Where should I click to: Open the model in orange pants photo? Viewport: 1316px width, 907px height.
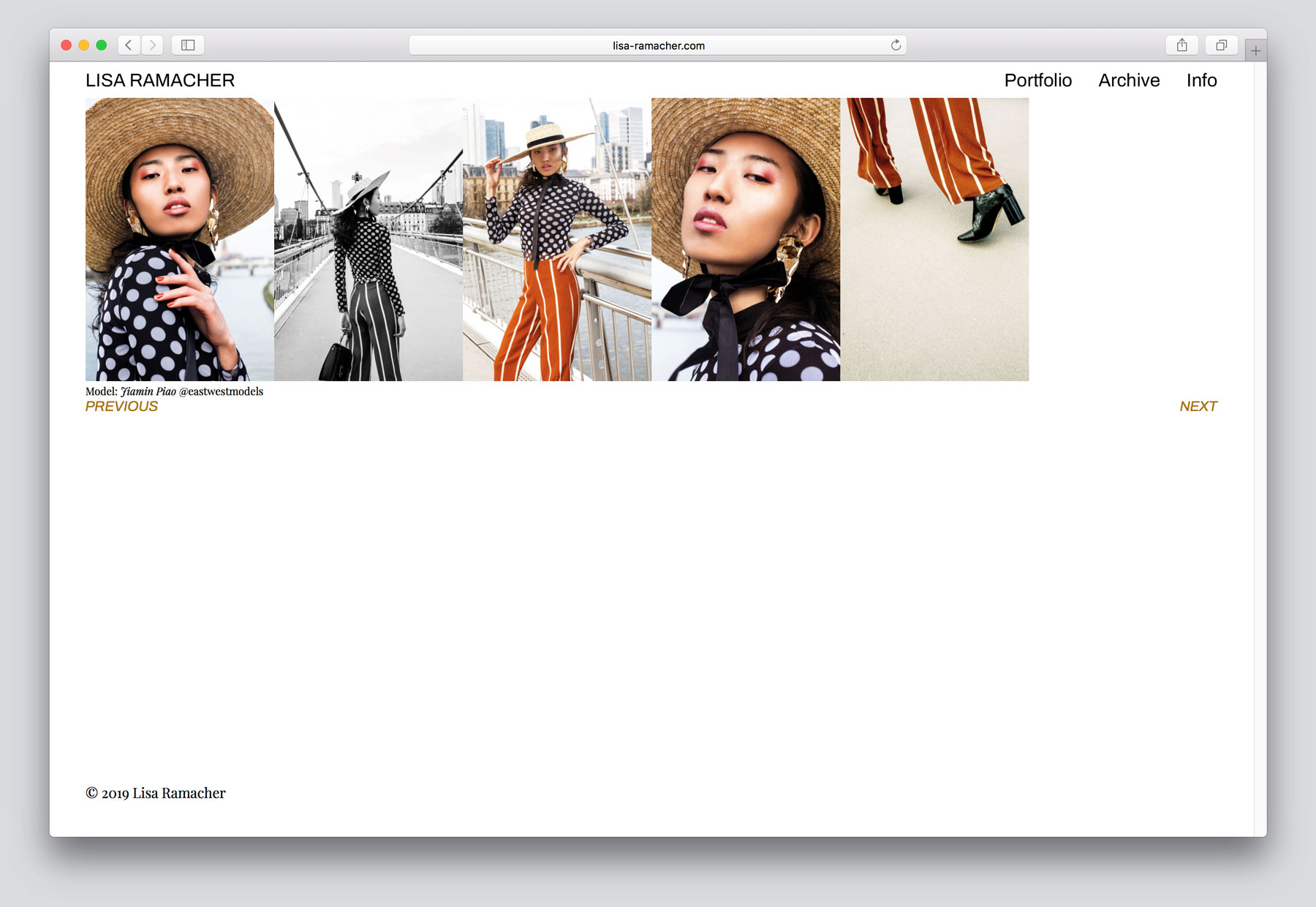(x=557, y=239)
